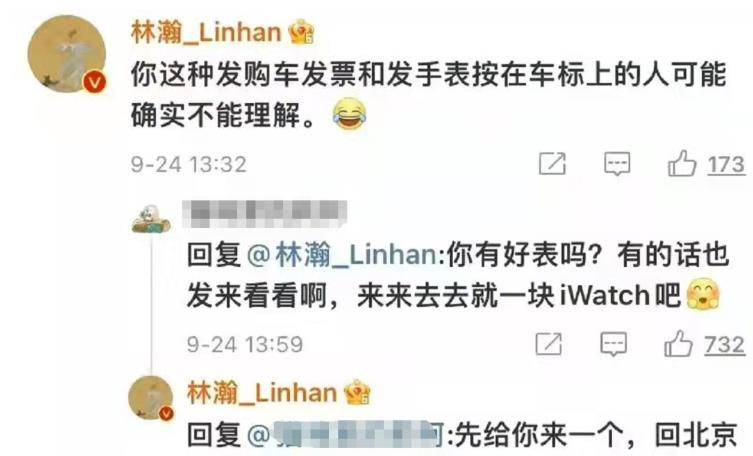
Task: Click the 林瀚_Linhan username in lower reply
Action: click(262, 393)
